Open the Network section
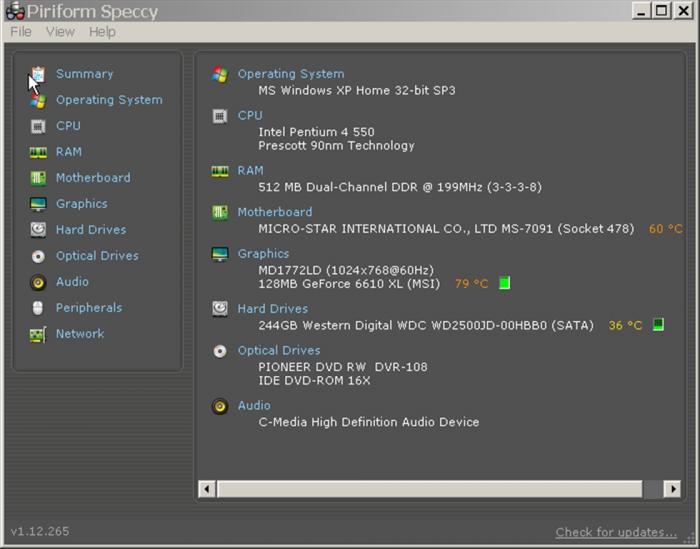 click(x=80, y=334)
